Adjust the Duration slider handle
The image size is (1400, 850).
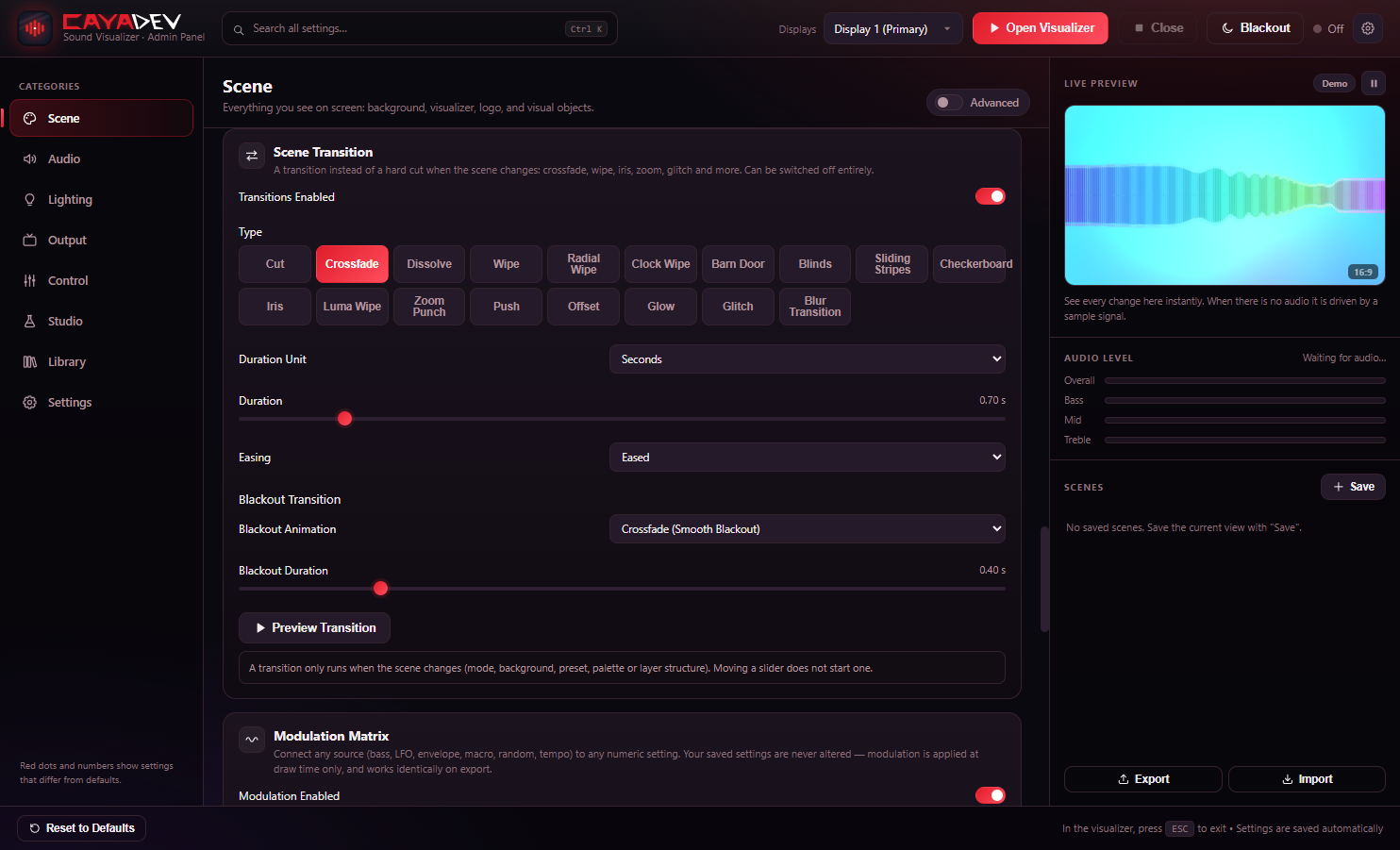click(345, 419)
